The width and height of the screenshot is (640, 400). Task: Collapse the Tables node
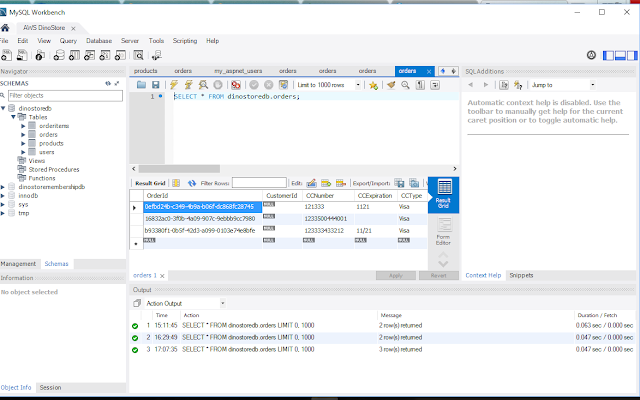pos(13,117)
